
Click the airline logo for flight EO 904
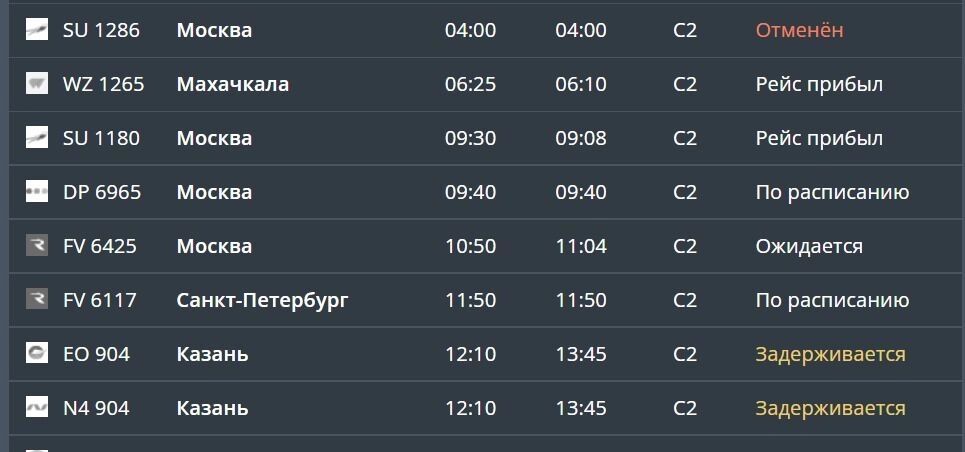click(x=37, y=354)
